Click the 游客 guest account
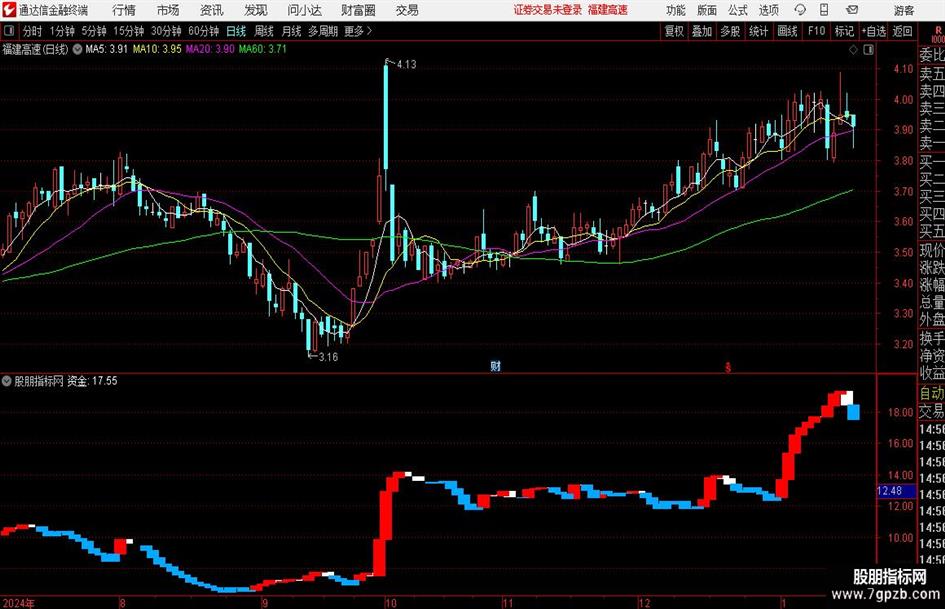This screenshot has width=945, height=609. coord(903,10)
